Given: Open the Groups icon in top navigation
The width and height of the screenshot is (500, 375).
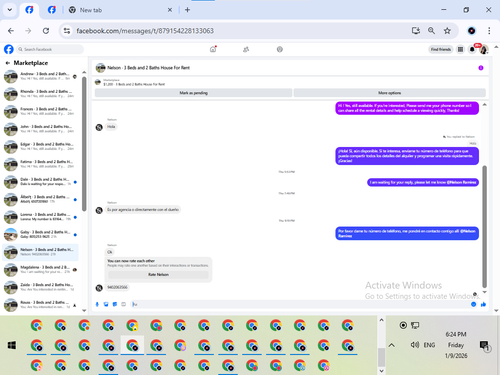Looking at the screenshot, I should [280, 49].
